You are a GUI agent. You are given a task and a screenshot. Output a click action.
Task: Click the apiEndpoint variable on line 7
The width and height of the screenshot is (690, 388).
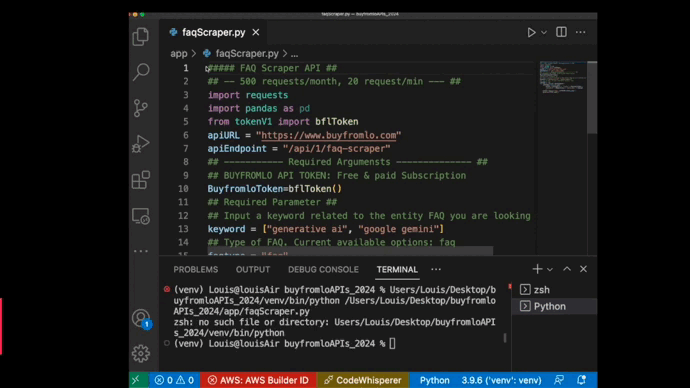click(237, 149)
